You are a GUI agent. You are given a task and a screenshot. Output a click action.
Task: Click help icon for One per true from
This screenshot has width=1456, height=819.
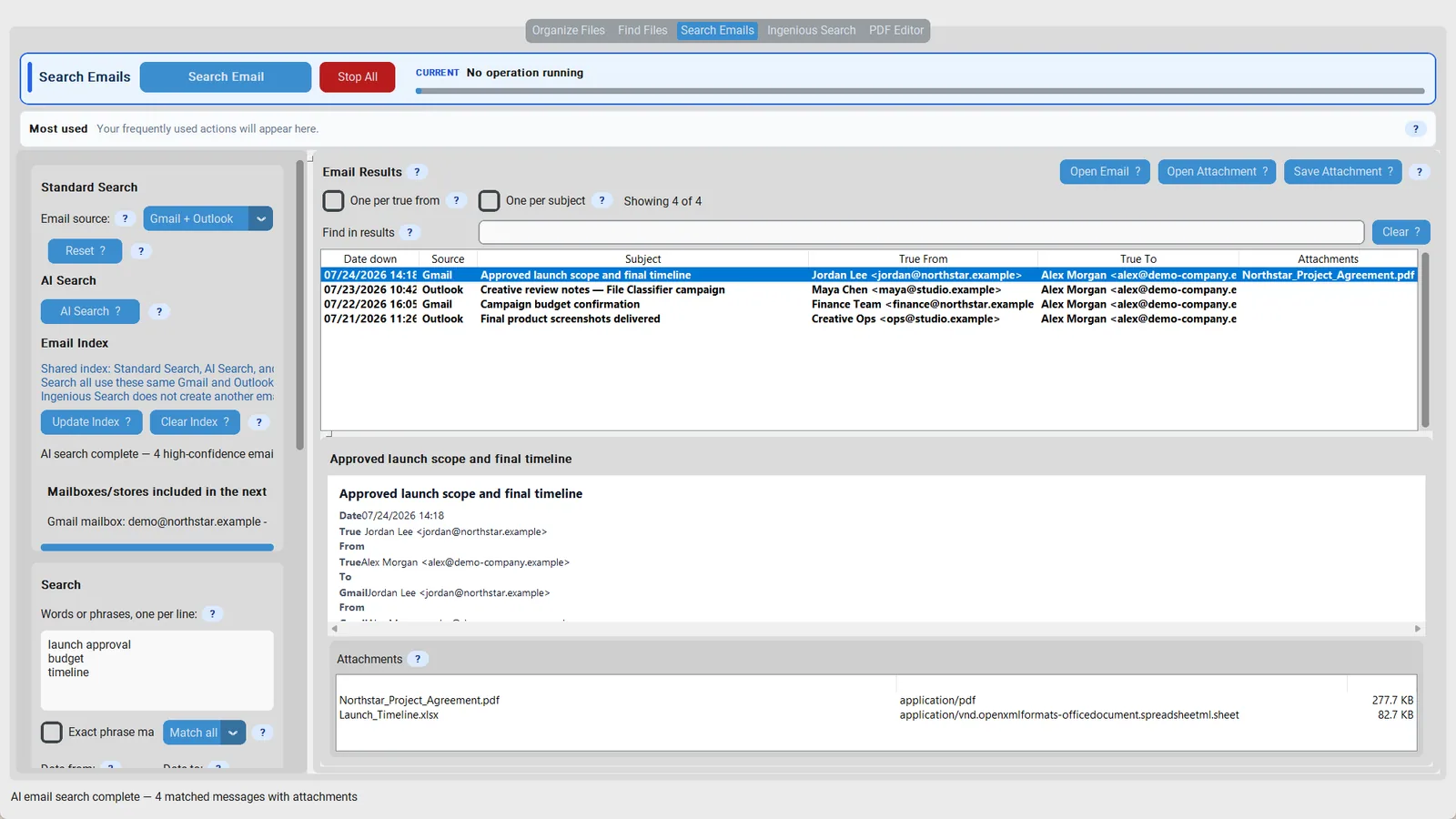[x=456, y=200]
